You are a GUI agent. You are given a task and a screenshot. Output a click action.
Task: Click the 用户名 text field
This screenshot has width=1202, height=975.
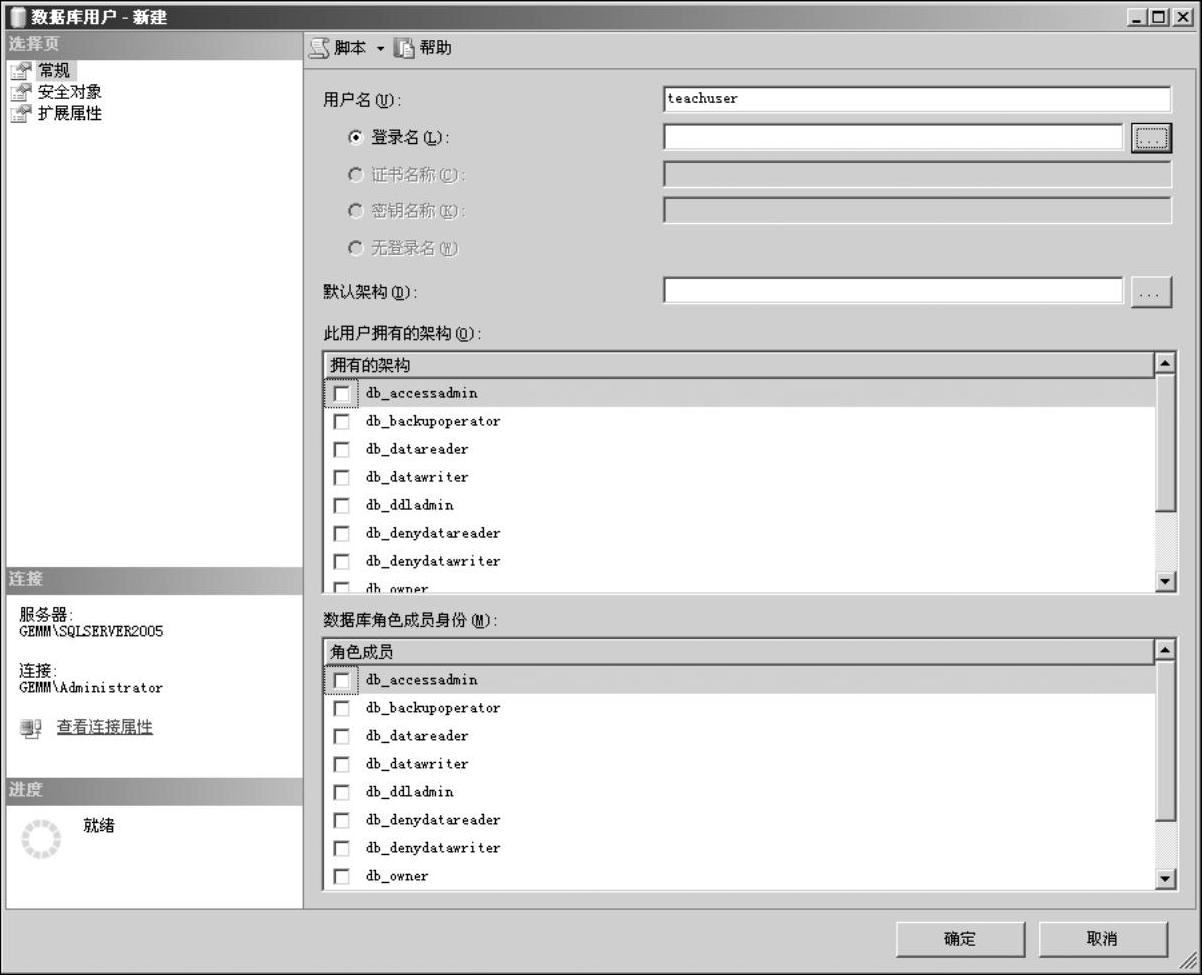(917, 99)
